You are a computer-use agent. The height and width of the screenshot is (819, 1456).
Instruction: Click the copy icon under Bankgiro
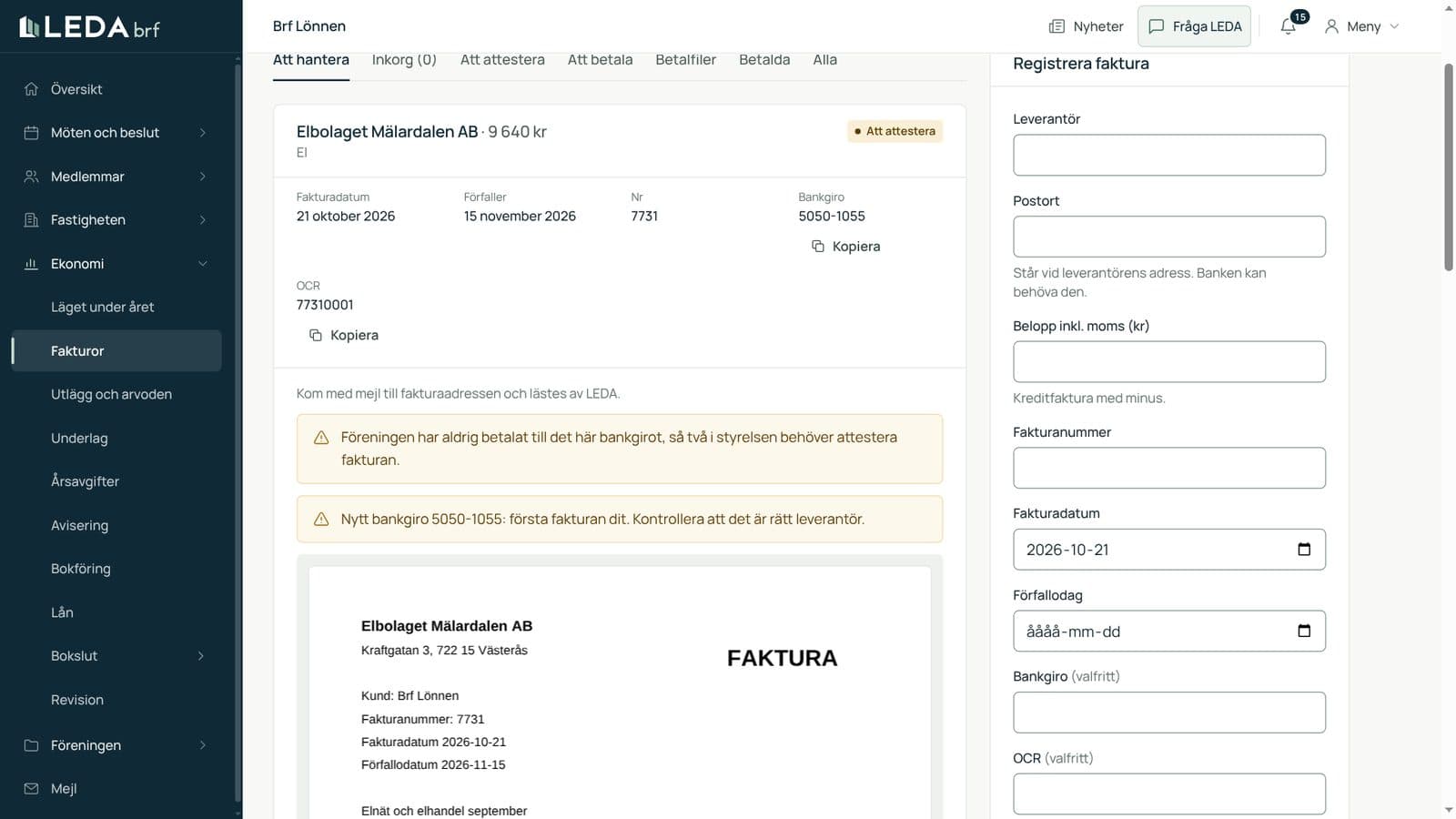pos(818,247)
